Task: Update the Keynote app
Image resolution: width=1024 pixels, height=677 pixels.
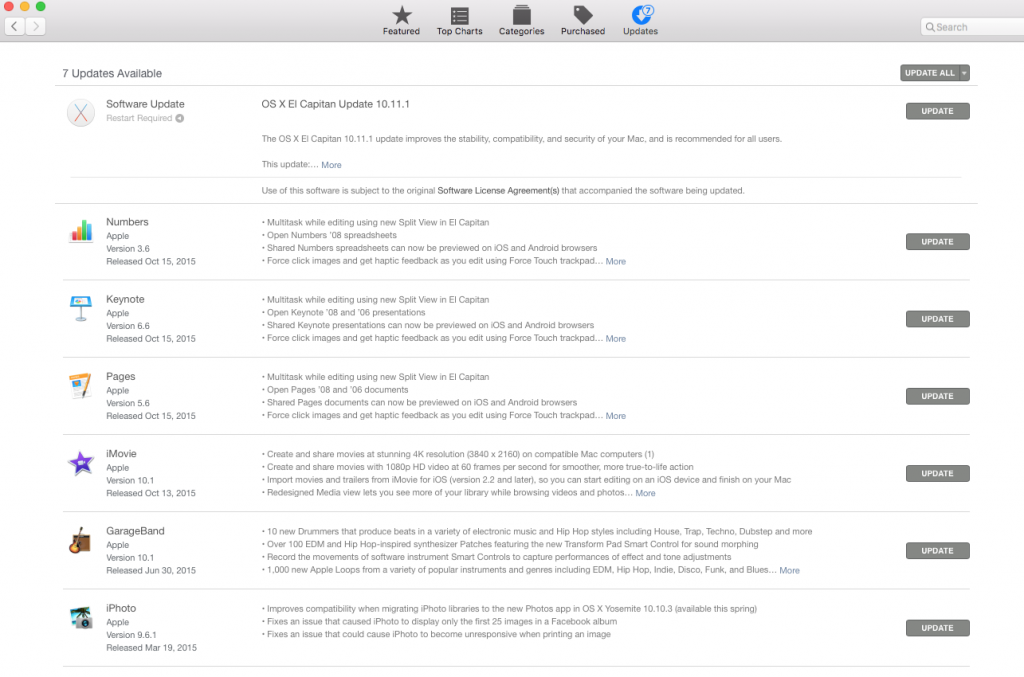Action: pyautogui.click(x=937, y=319)
